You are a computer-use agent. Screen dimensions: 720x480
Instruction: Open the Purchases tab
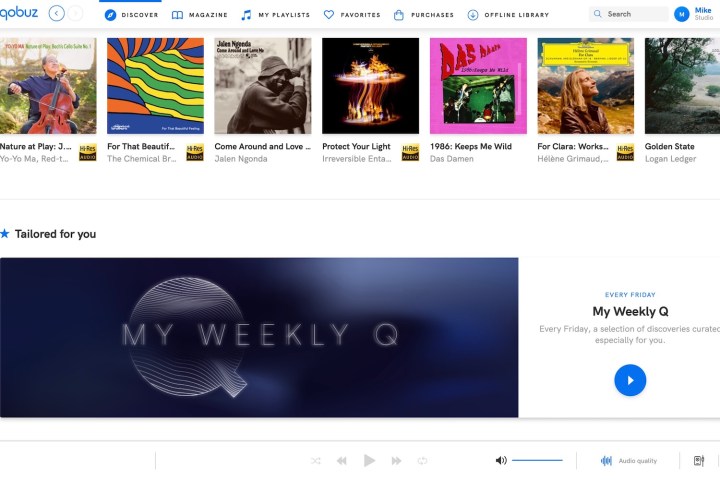point(423,15)
